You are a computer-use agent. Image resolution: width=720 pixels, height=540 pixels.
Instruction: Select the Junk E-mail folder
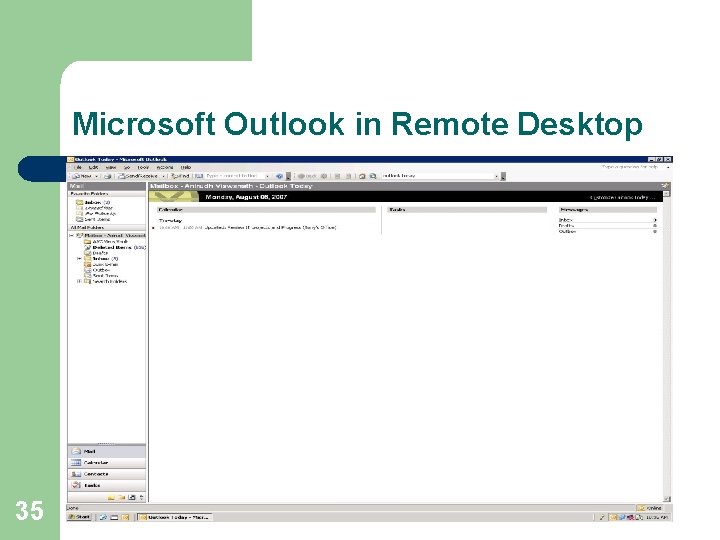(101, 264)
